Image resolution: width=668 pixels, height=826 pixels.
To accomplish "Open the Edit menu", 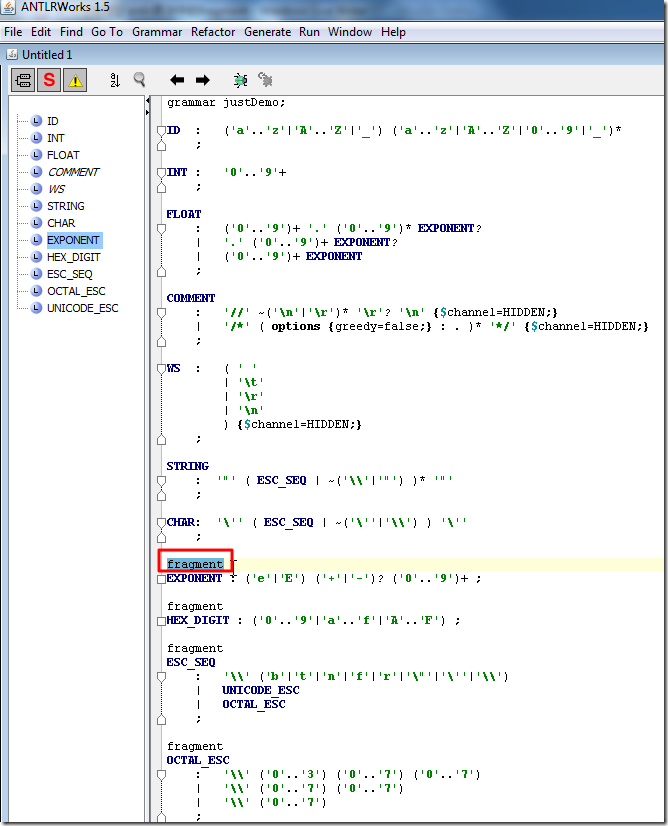I will (41, 32).
